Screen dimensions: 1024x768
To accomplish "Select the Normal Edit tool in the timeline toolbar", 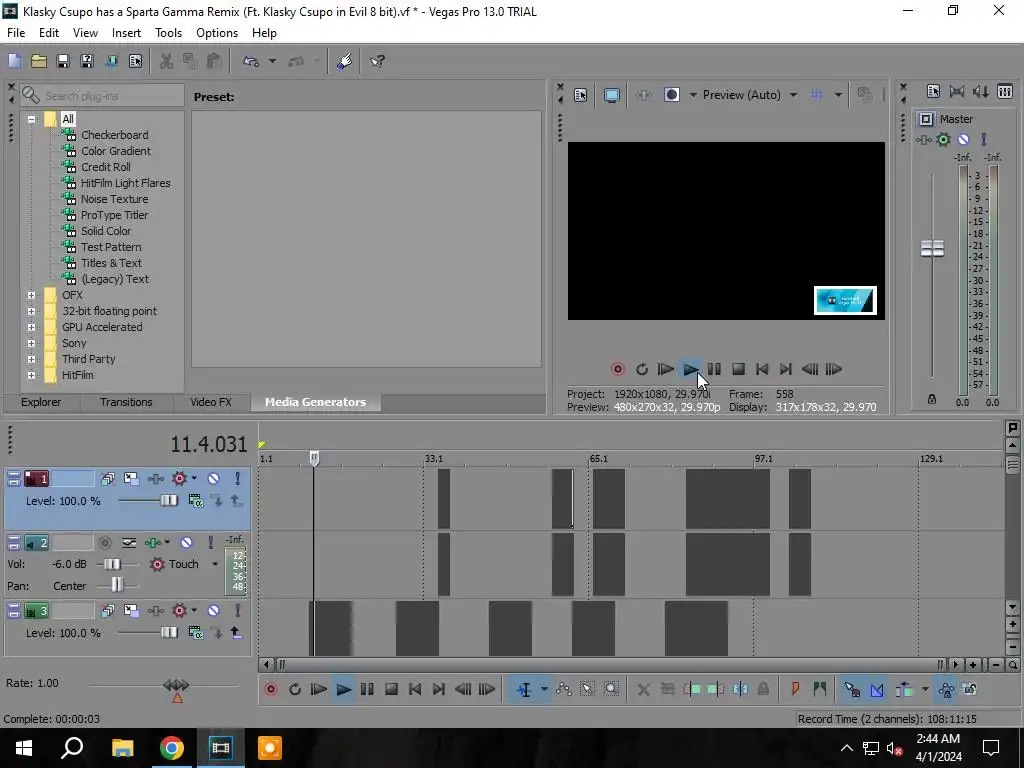I will pyautogui.click(x=524, y=689).
